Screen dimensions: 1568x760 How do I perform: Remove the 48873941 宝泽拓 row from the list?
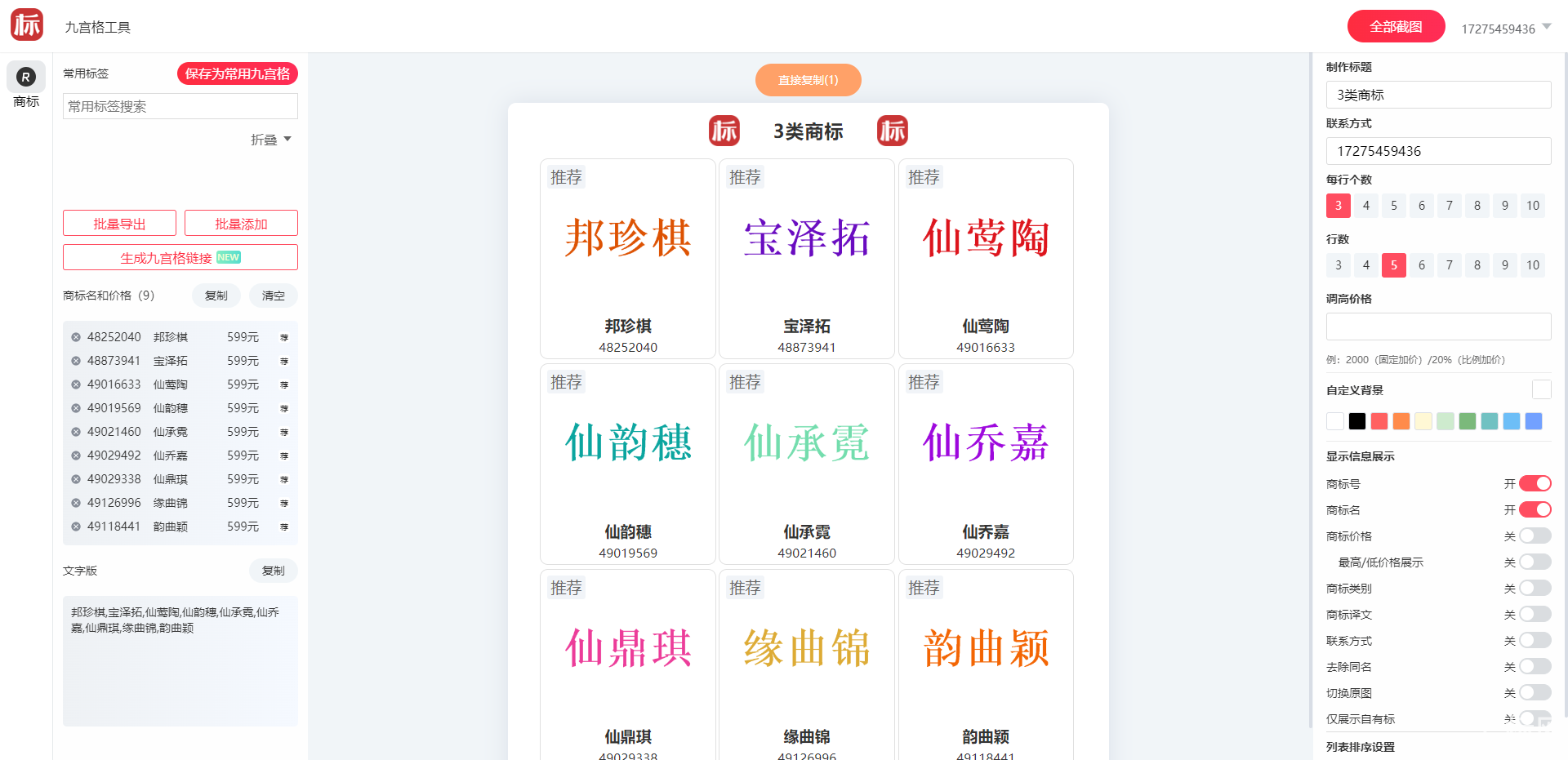tap(76, 361)
